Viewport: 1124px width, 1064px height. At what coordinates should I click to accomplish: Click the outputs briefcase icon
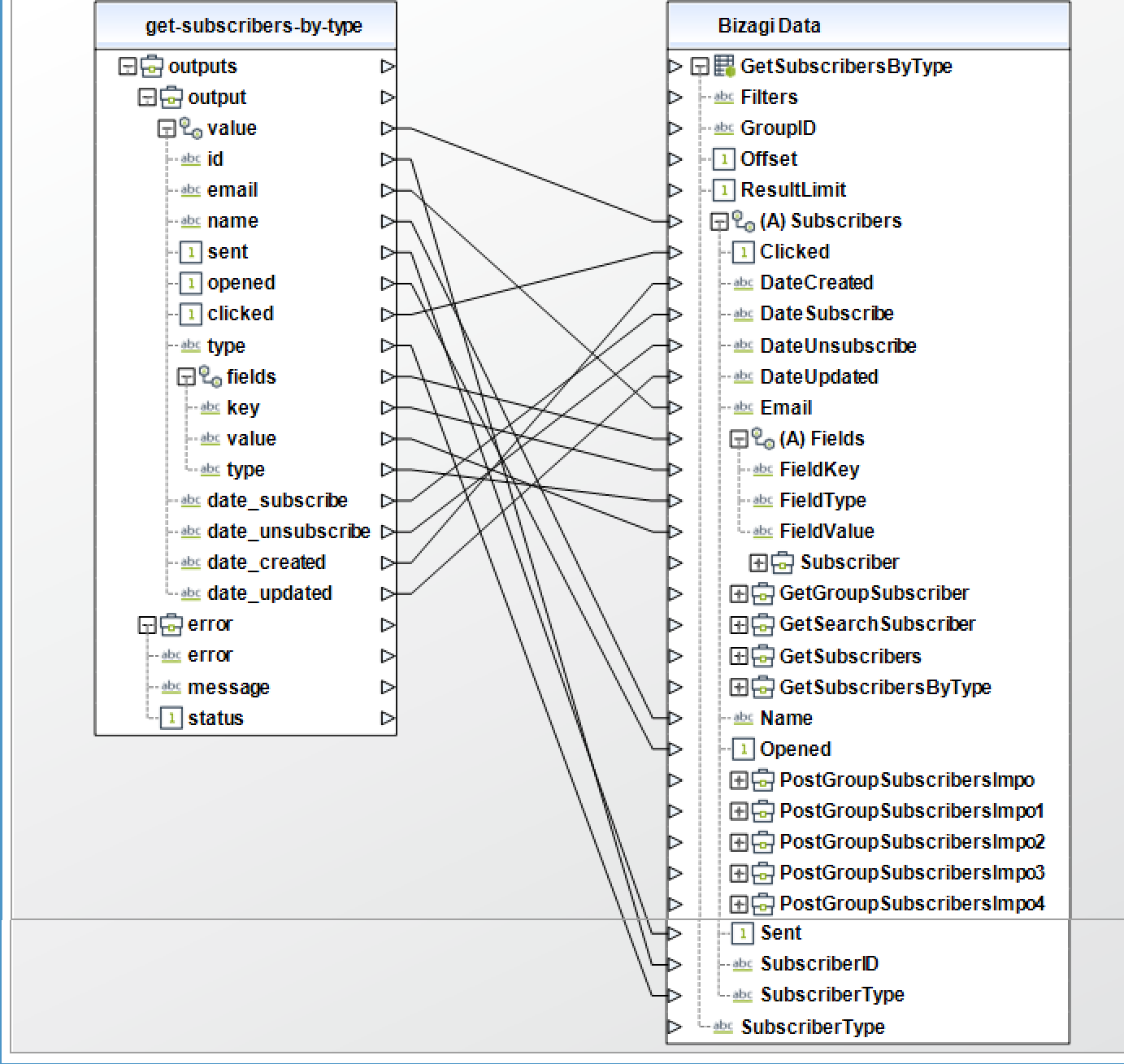click(152, 66)
